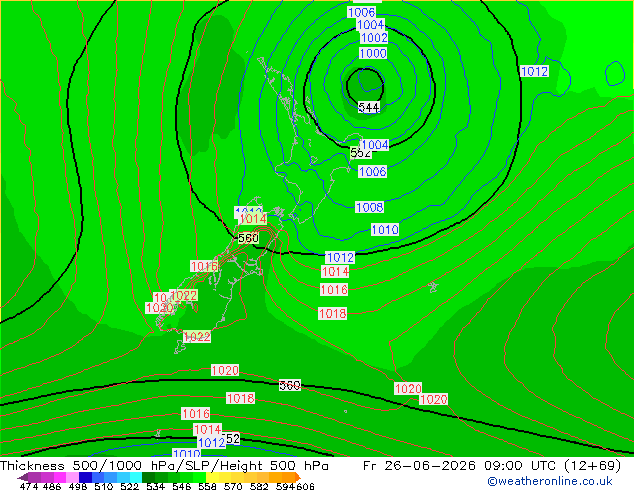This screenshot has height=490, width=634.
Task: Click the magenta 486 legend color block
Action: (60, 477)
